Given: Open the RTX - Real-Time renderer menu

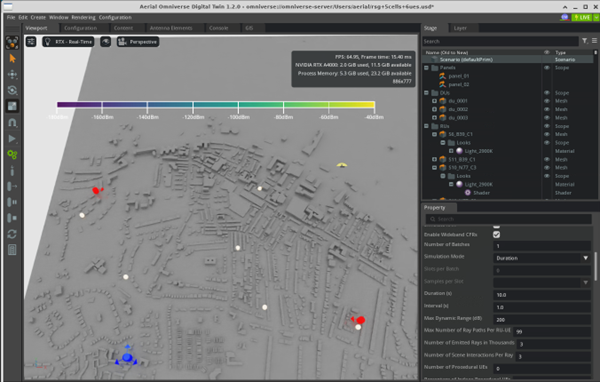Looking at the screenshot, I should pyautogui.click(x=69, y=42).
